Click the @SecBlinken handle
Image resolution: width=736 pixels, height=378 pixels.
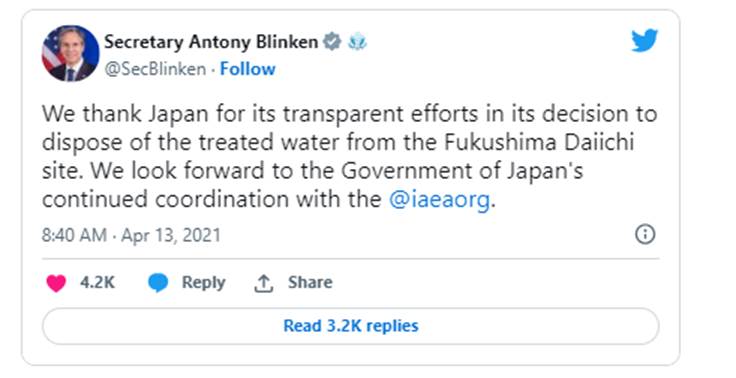(x=155, y=69)
